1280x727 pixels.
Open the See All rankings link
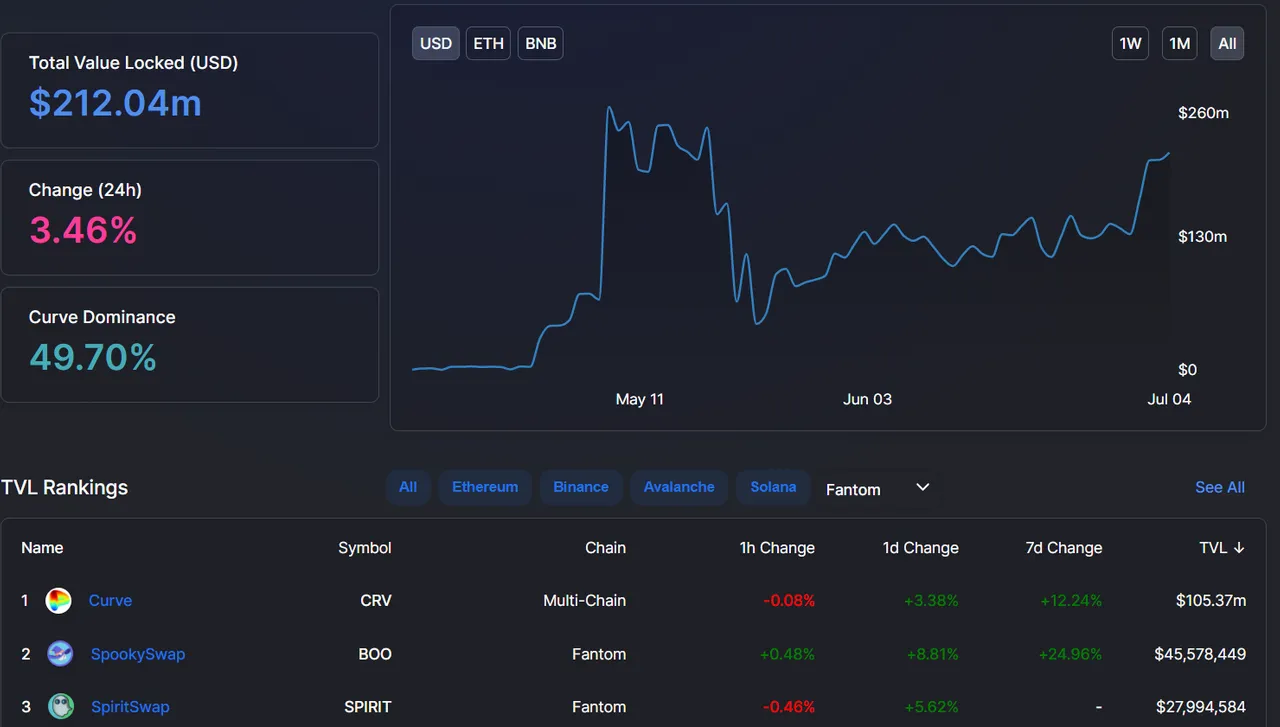pos(1220,487)
